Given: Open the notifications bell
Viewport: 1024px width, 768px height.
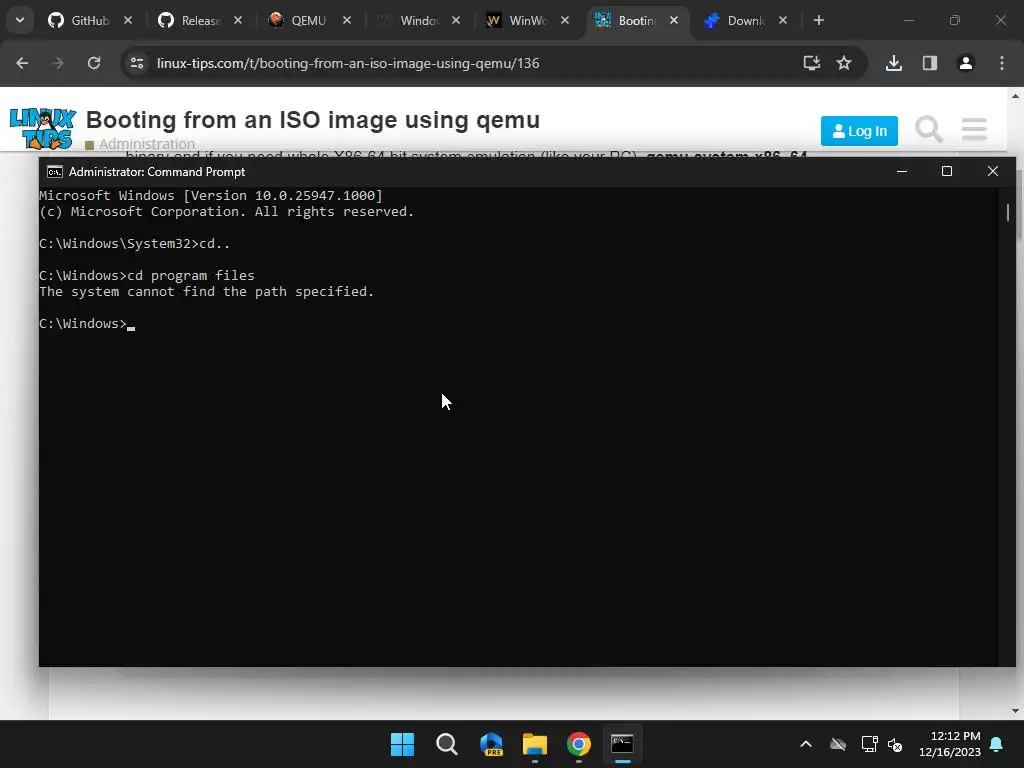Looking at the screenshot, I should click(x=997, y=744).
